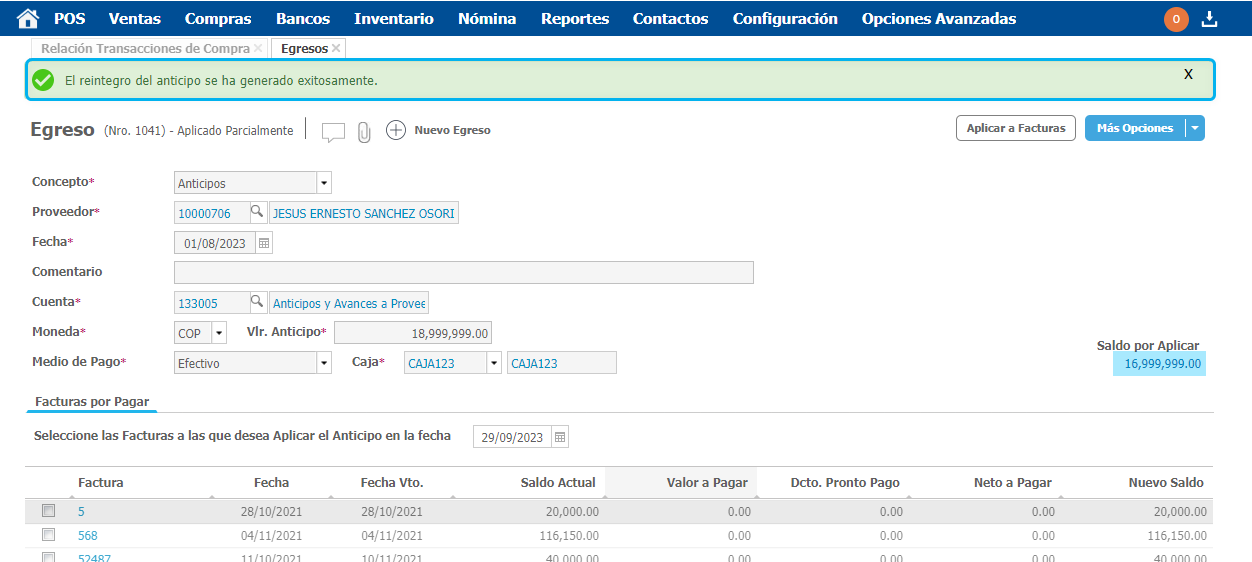Viewport: 1252px width, 562px height.
Task: Click the paperclip attachment icon
Action: tap(364, 132)
